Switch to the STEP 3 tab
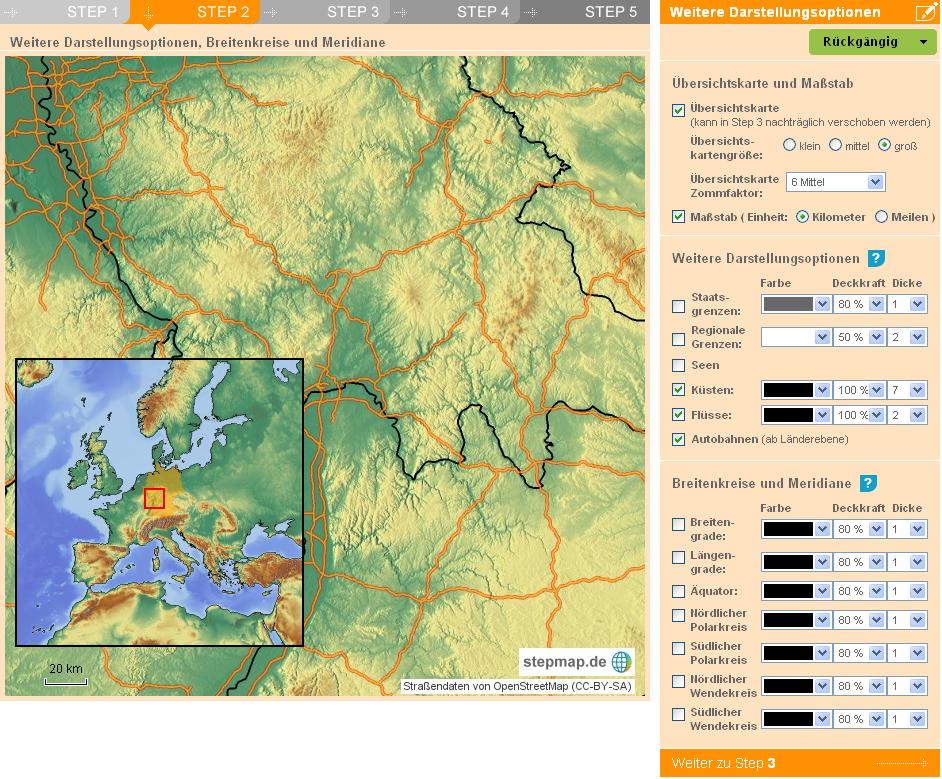 click(x=353, y=12)
